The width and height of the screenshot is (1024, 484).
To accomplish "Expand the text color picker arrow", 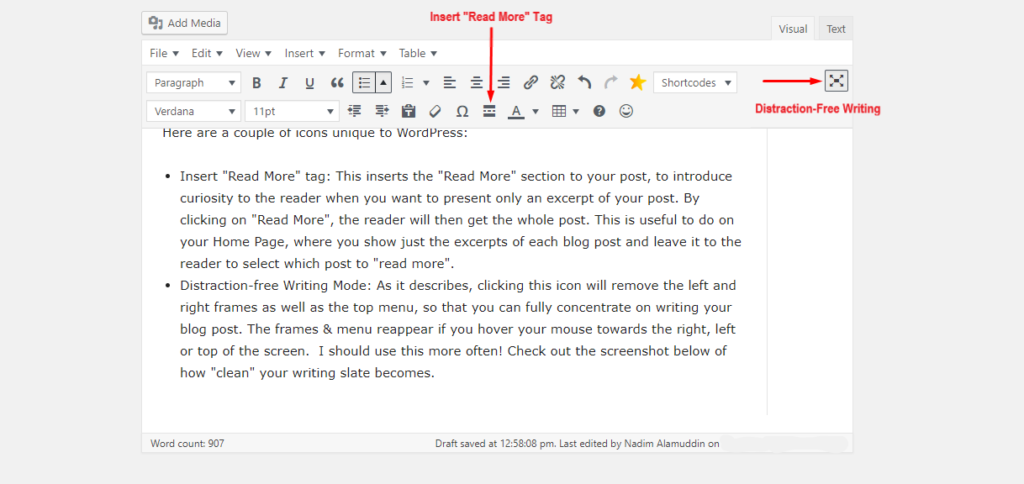I will (x=536, y=111).
